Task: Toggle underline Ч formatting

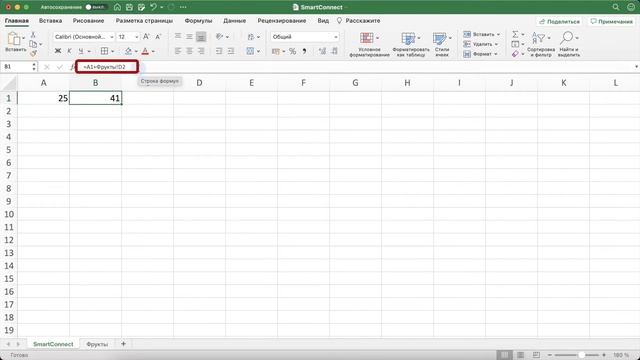Action: (80, 51)
